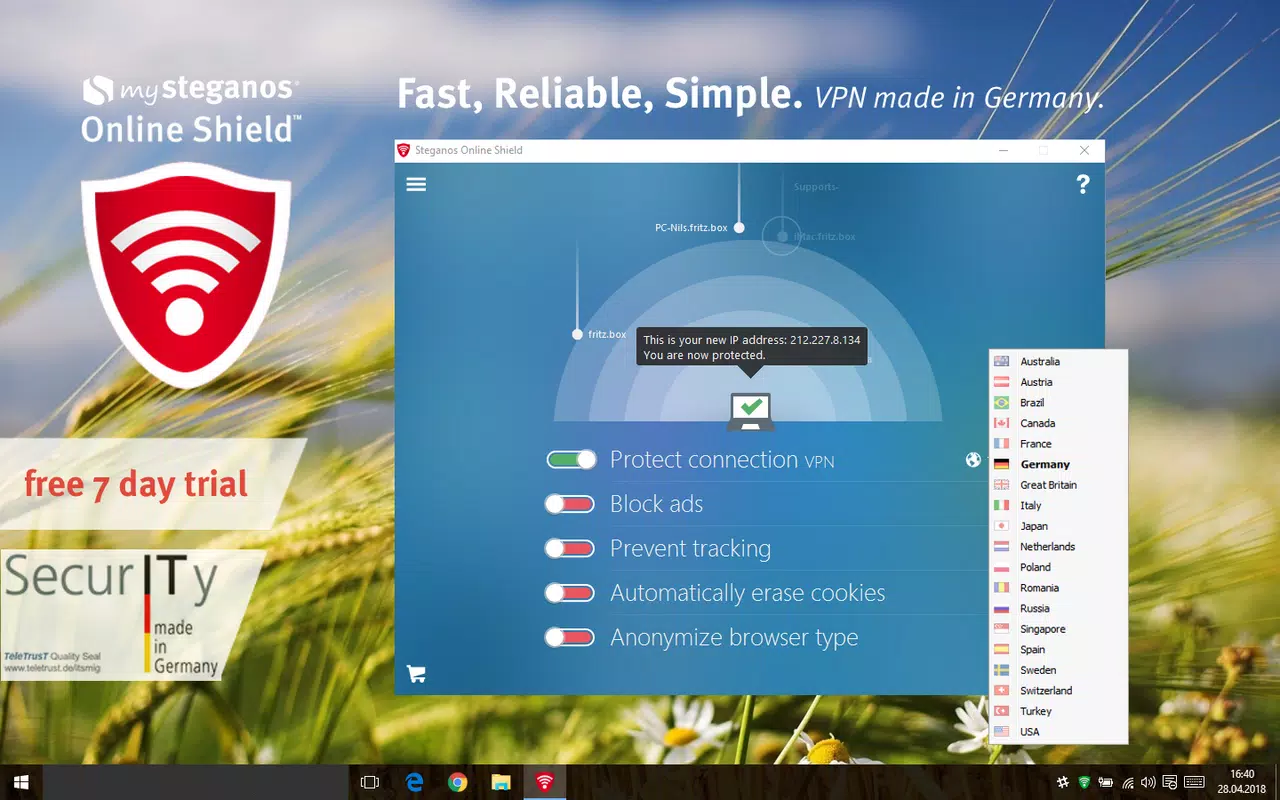The height and width of the screenshot is (800, 1280).
Task: Pick Japan from the country menu
Action: pos(1058,526)
